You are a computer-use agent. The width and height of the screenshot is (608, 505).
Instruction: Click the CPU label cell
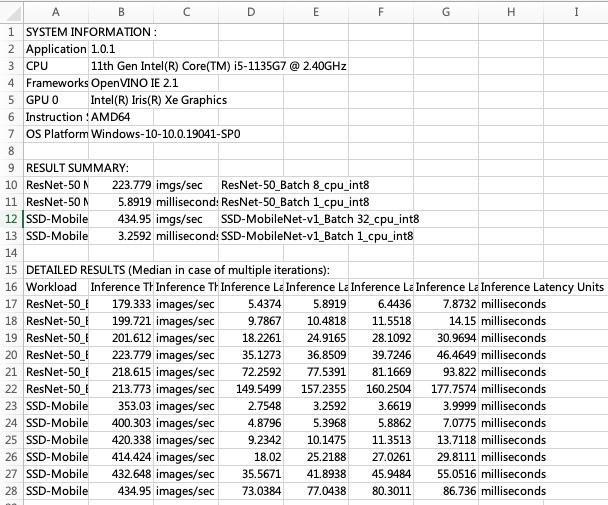coord(56,66)
